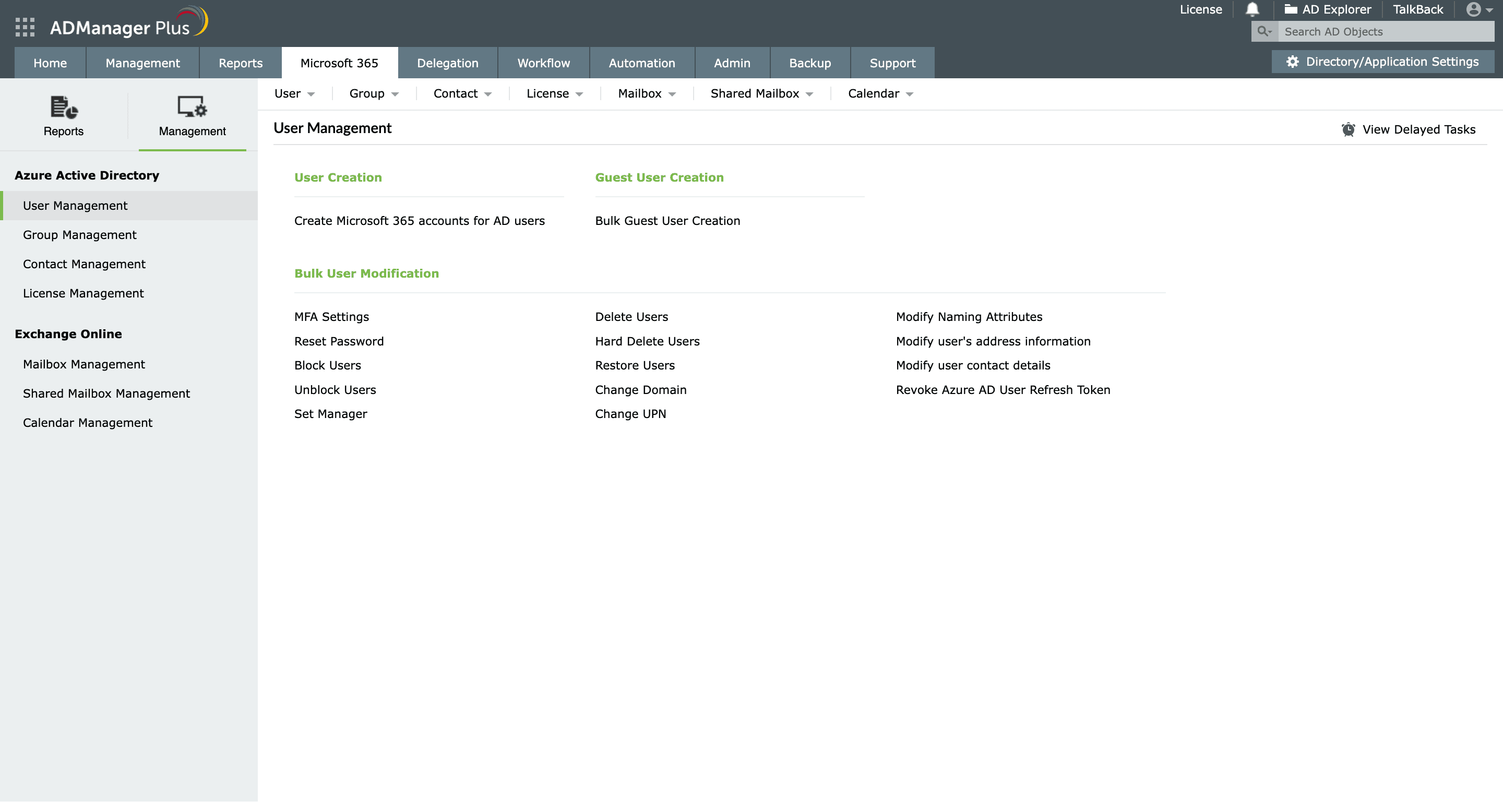Click the apps grid icon next to ADManager Plus

pos(25,27)
